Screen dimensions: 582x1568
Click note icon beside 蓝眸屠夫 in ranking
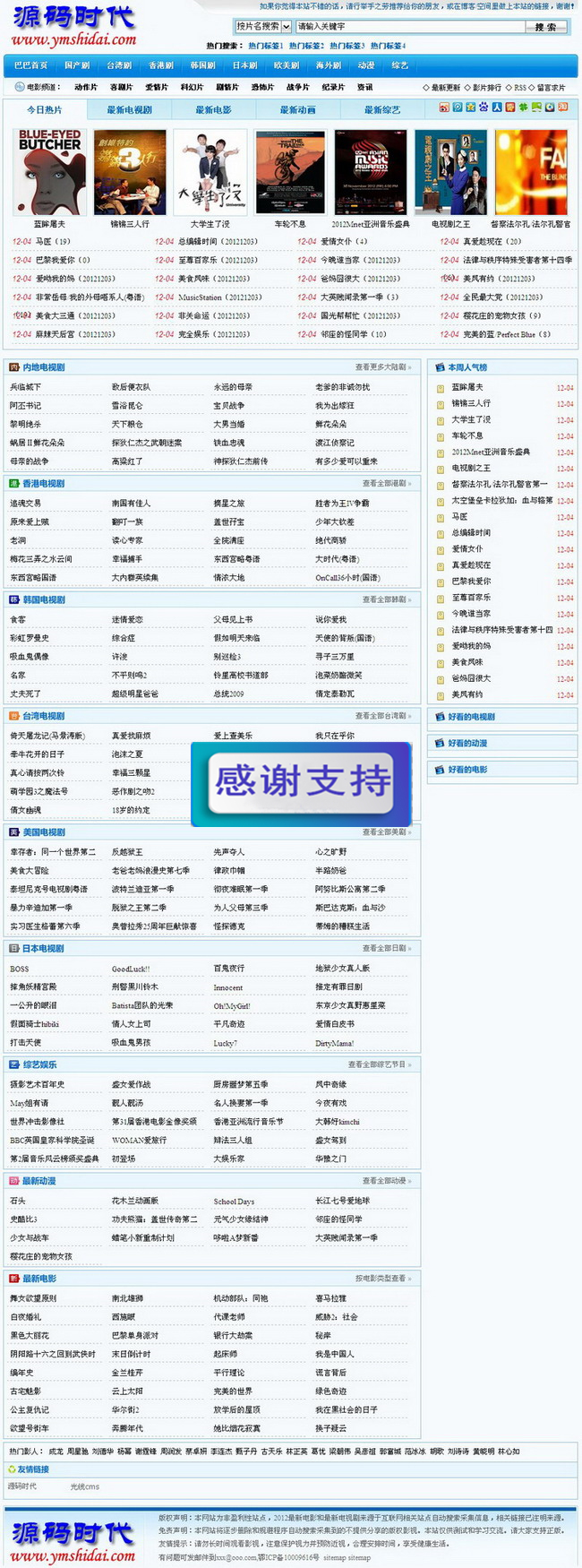click(441, 388)
